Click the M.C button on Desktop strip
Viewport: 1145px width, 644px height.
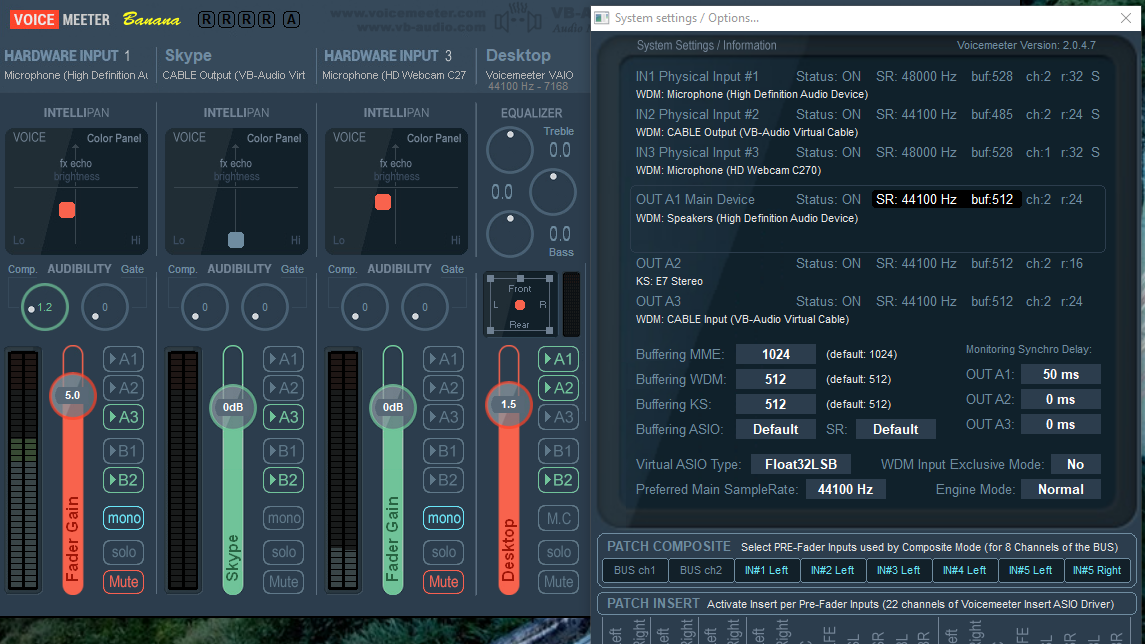click(x=558, y=518)
